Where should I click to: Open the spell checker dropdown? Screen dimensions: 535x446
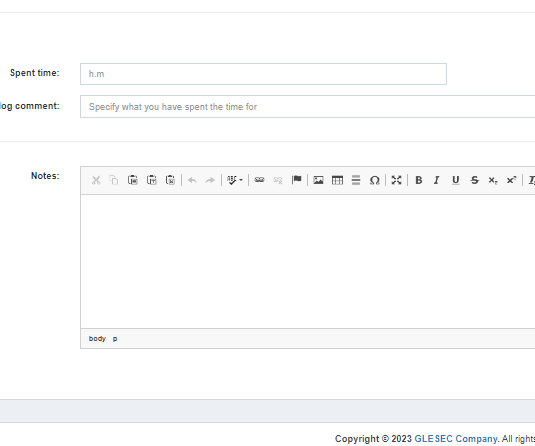235,180
